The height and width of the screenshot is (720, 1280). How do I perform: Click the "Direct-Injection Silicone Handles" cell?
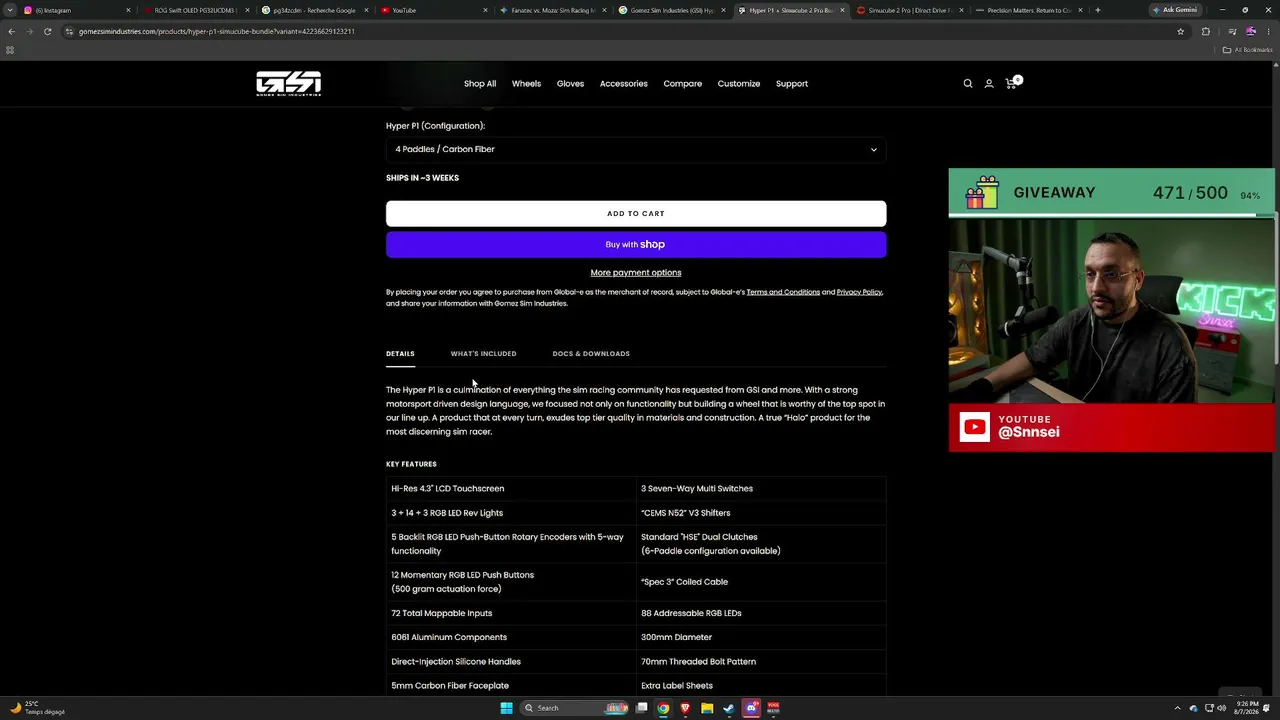pyautogui.click(x=511, y=661)
